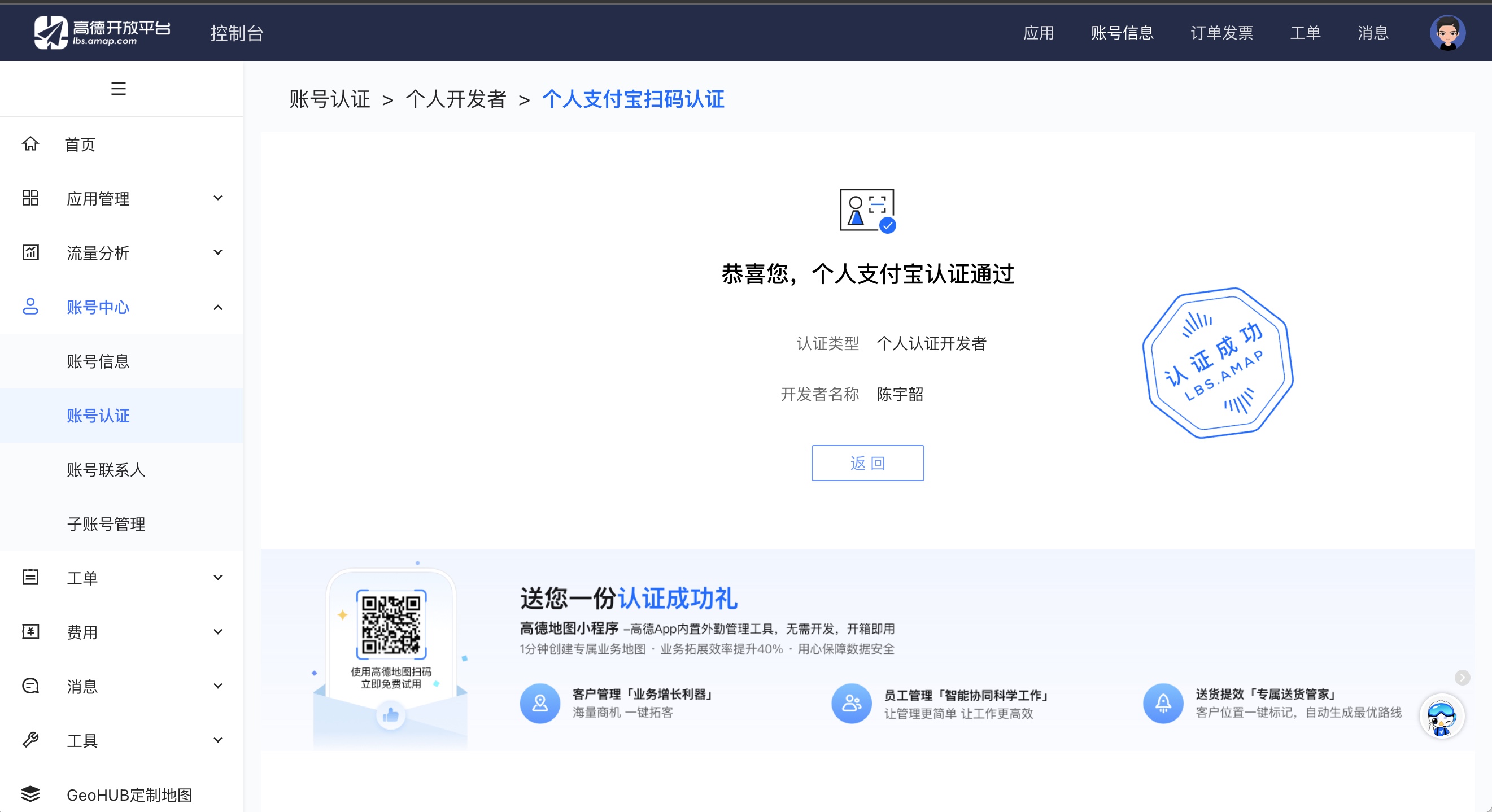Open the user avatar menu
The height and width of the screenshot is (812, 1492).
click(1447, 33)
